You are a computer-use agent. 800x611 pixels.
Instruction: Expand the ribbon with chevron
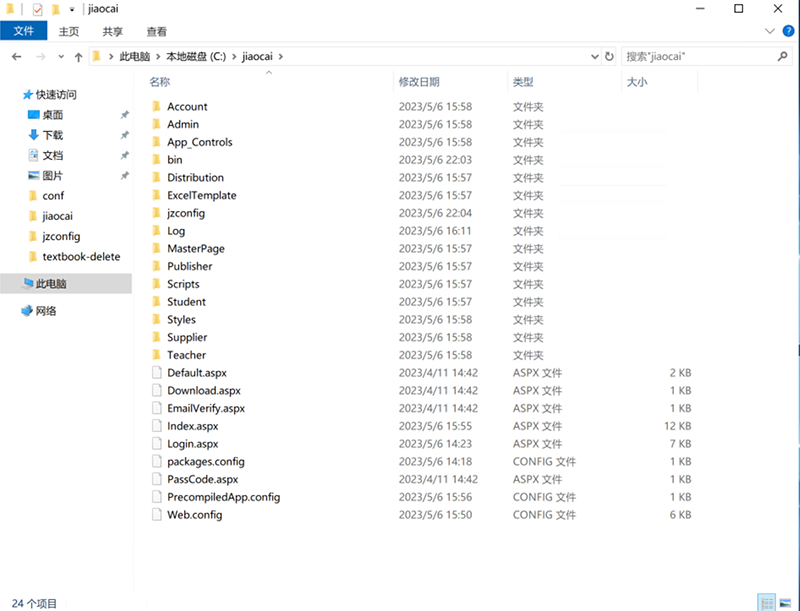coord(769,31)
